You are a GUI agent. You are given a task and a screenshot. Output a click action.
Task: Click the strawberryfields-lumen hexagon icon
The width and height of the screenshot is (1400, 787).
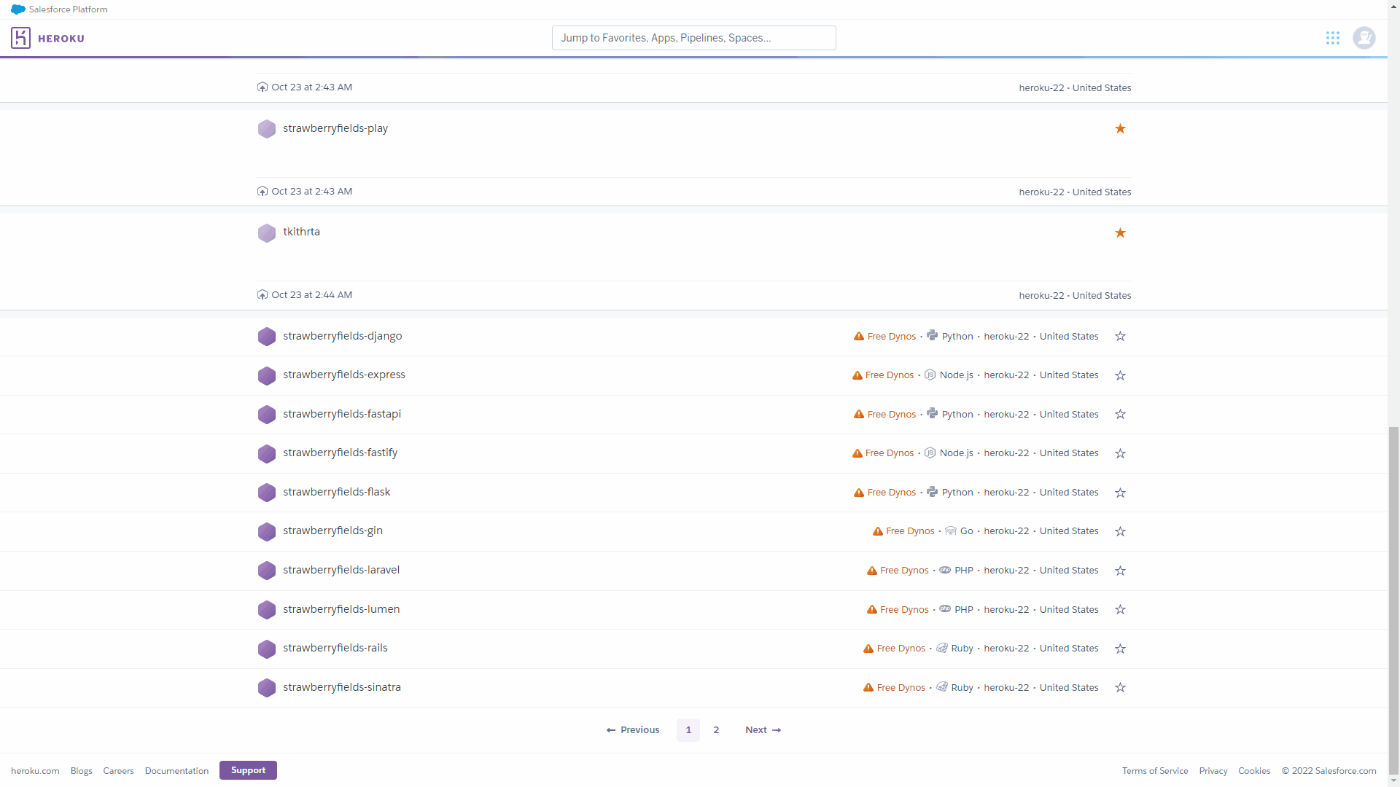coord(267,610)
